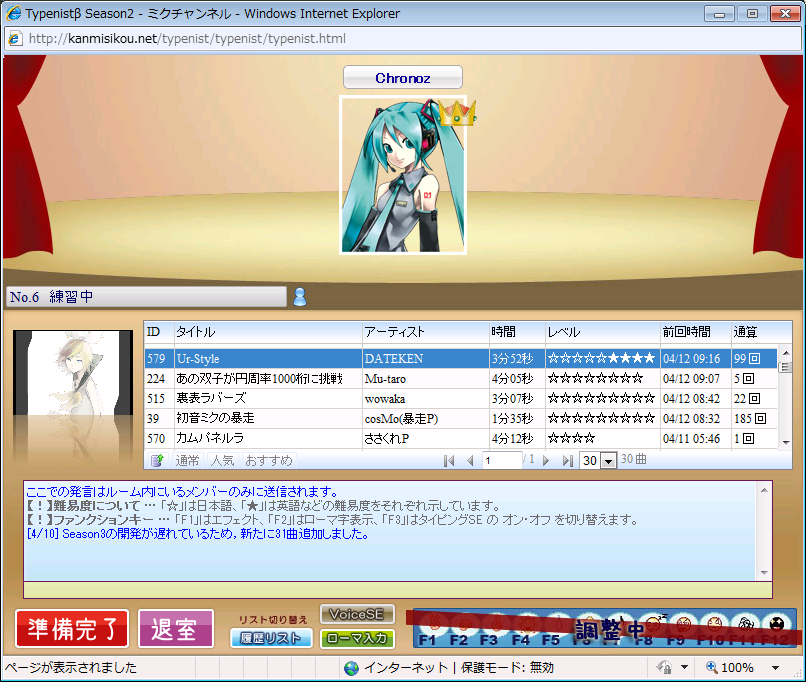Go to the next page of songs
The height and width of the screenshot is (682, 806).
click(546, 460)
